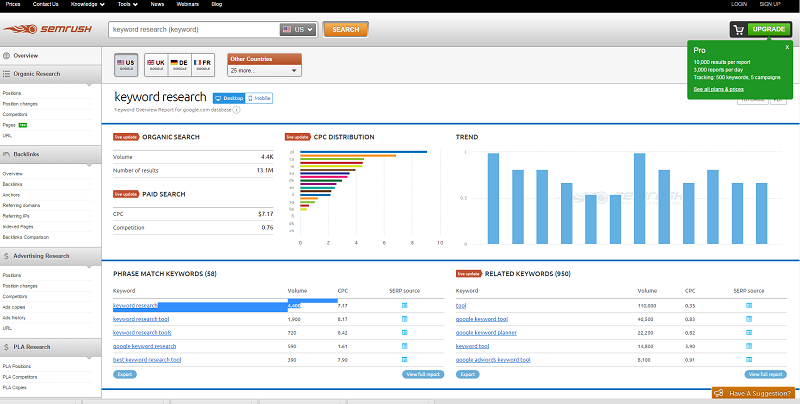Open the keyword research tool keyword link
The width and height of the screenshot is (800, 404).
point(141,319)
